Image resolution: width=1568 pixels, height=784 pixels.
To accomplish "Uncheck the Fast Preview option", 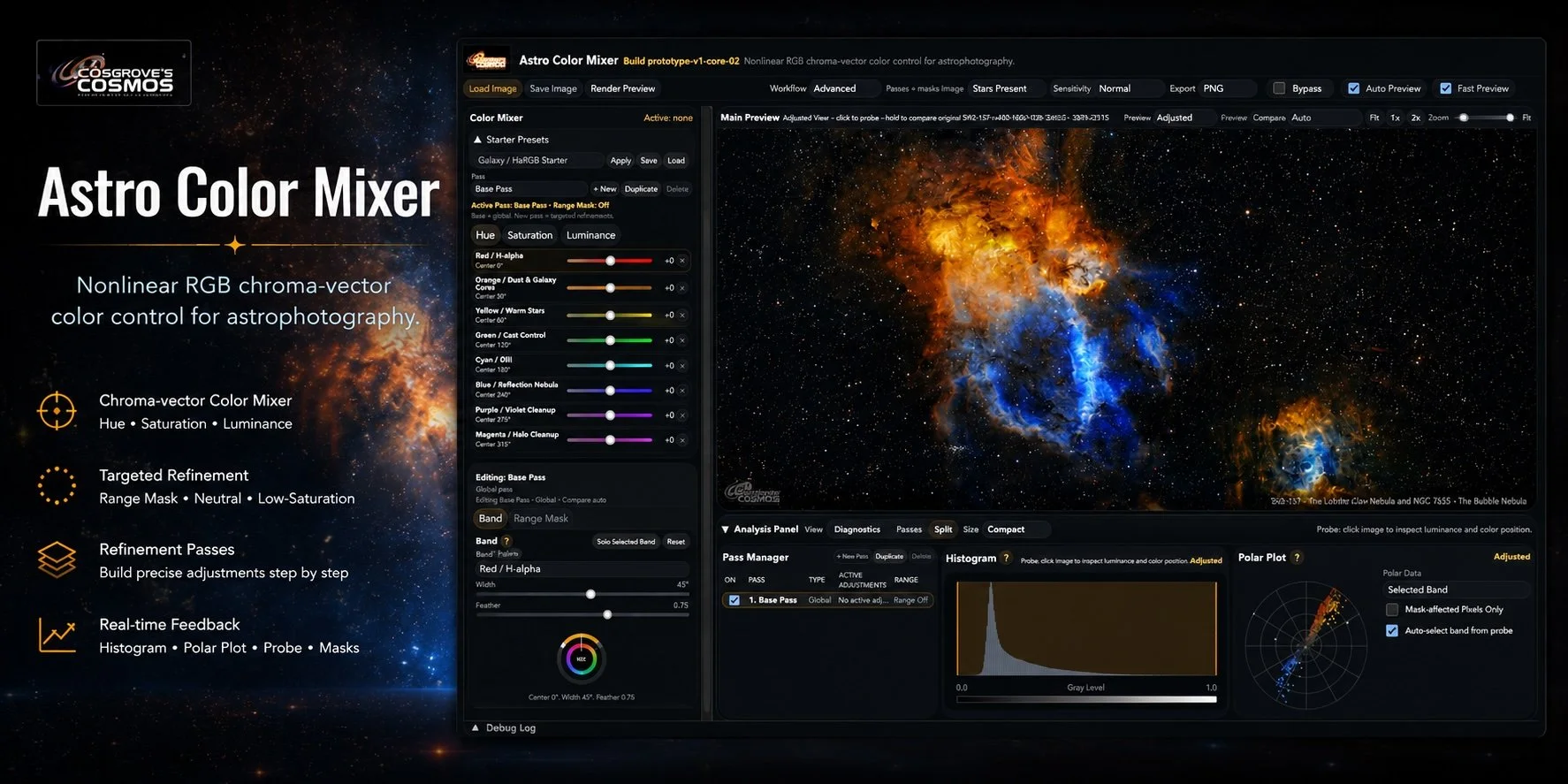I will pos(1446,88).
